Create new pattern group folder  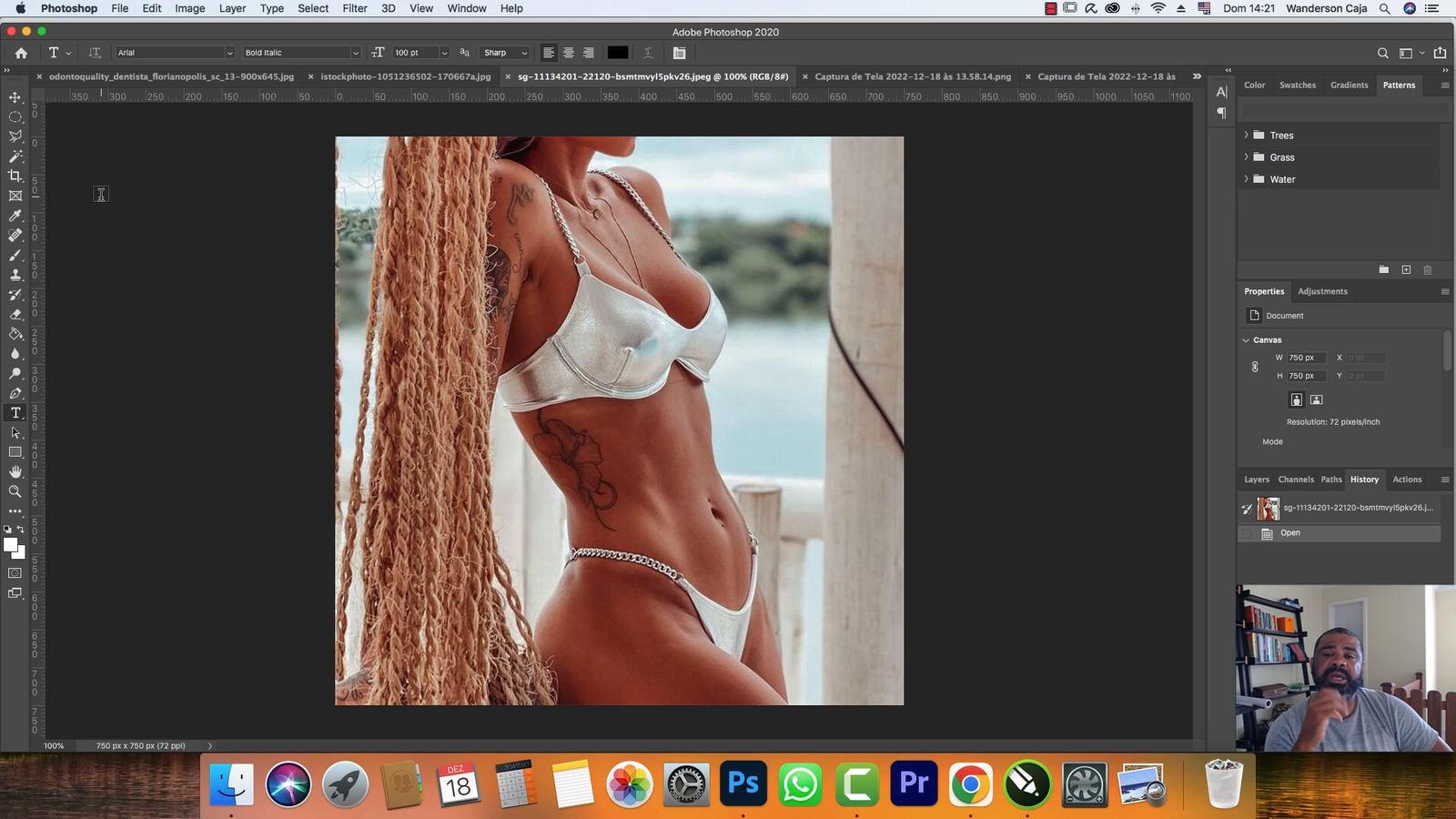click(1384, 270)
